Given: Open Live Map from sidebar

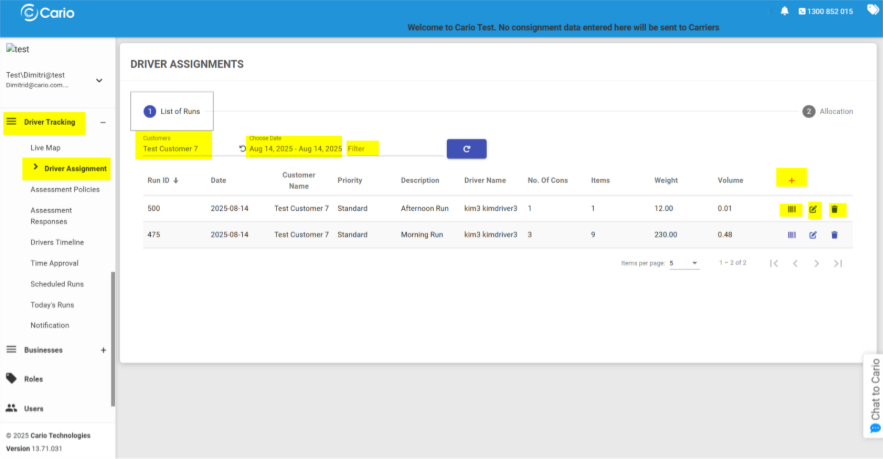Looking at the screenshot, I should pyautogui.click(x=45, y=148).
